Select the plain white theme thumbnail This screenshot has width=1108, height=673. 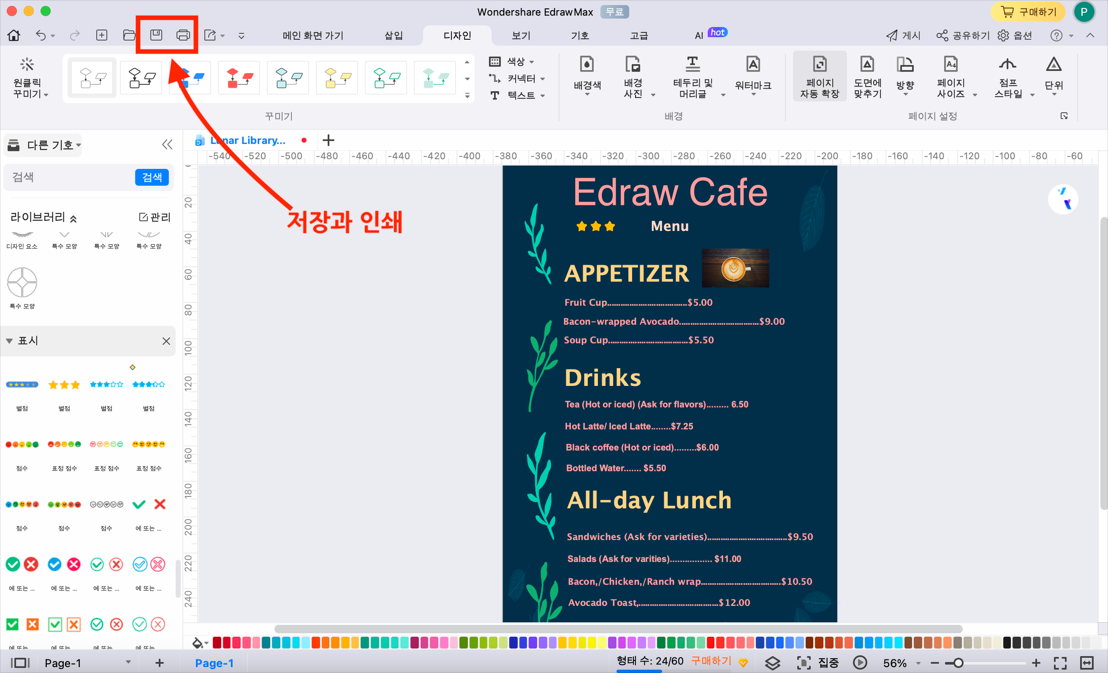[x=93, y=77]
